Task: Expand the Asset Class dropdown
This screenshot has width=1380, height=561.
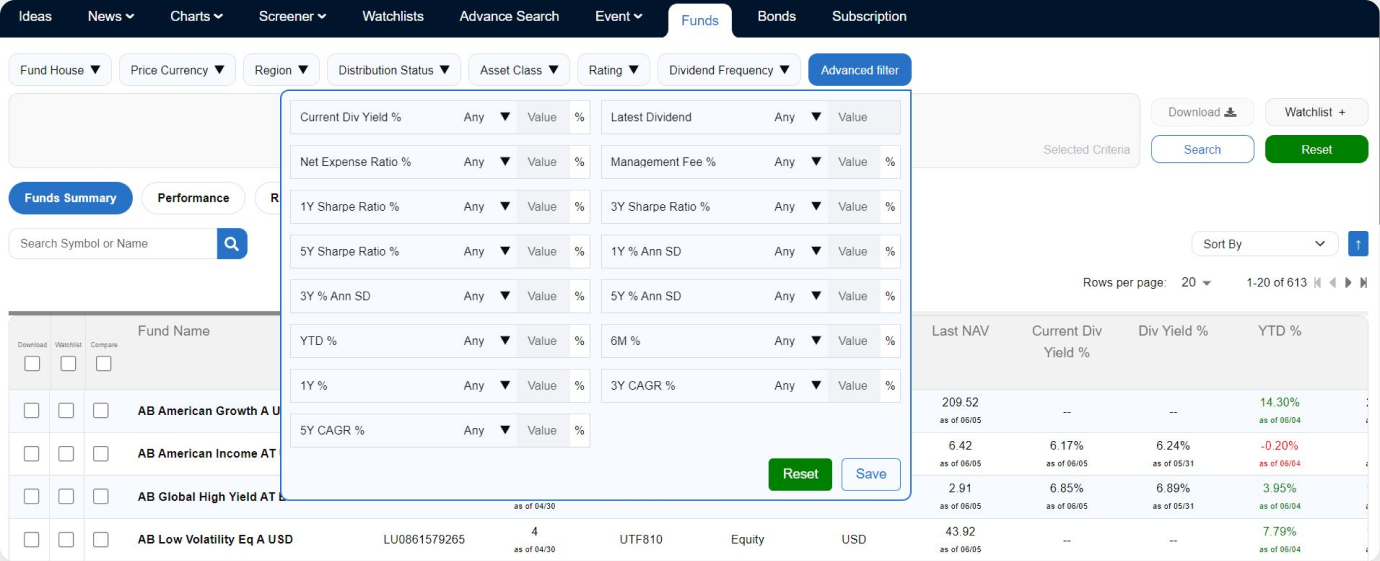Action: click(x=519, y=70)
